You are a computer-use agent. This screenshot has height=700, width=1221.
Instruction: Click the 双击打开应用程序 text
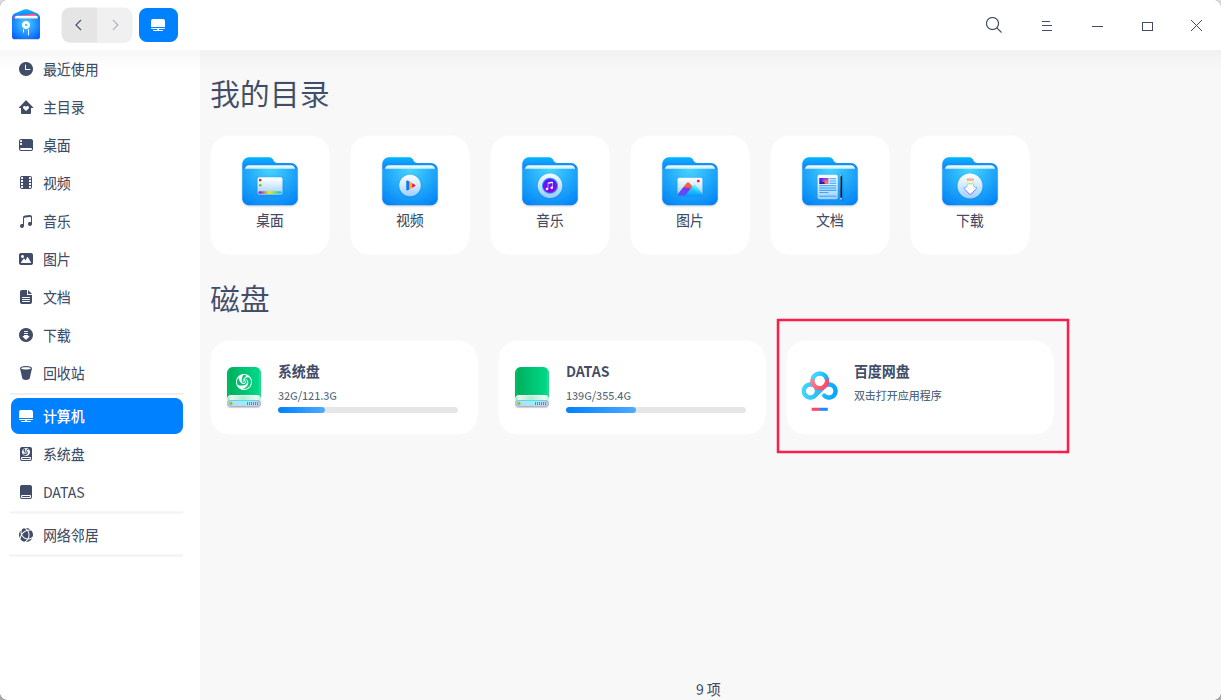point(898,396)
